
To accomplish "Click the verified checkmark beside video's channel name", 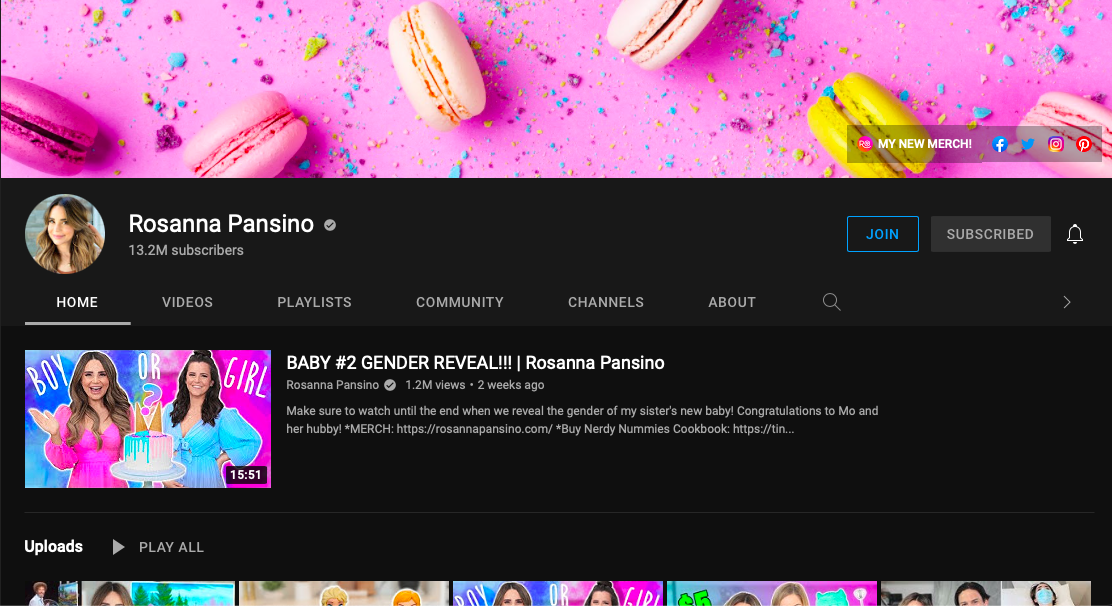I will [389, 385].
